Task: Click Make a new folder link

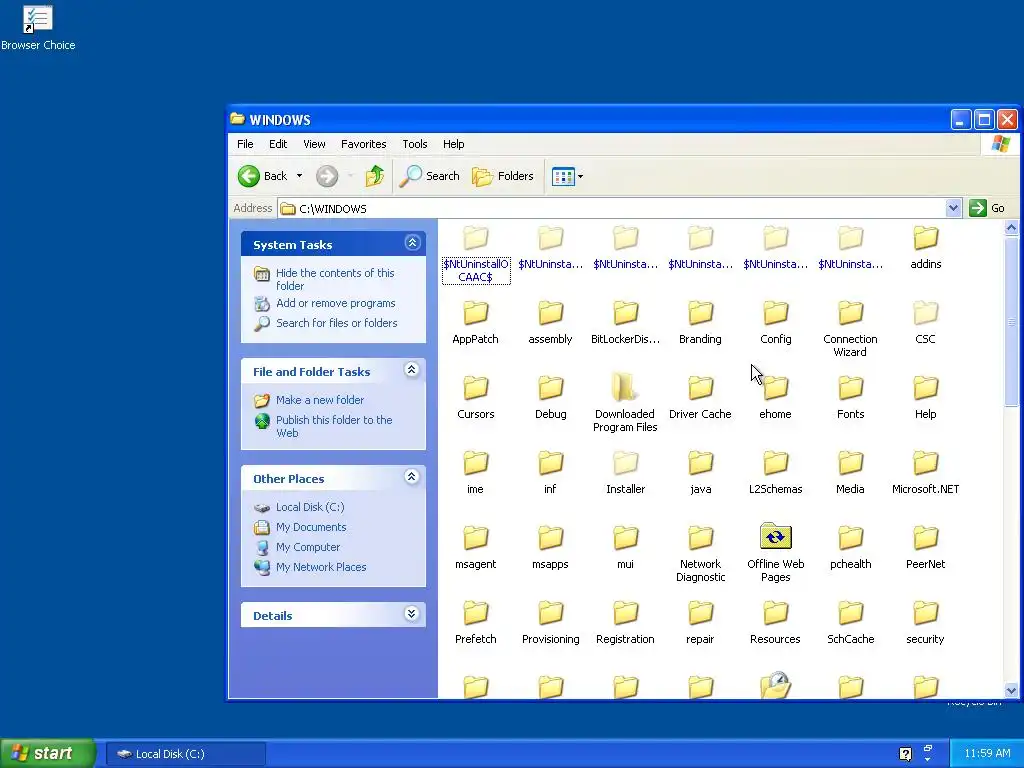Action: coord(320,400)
